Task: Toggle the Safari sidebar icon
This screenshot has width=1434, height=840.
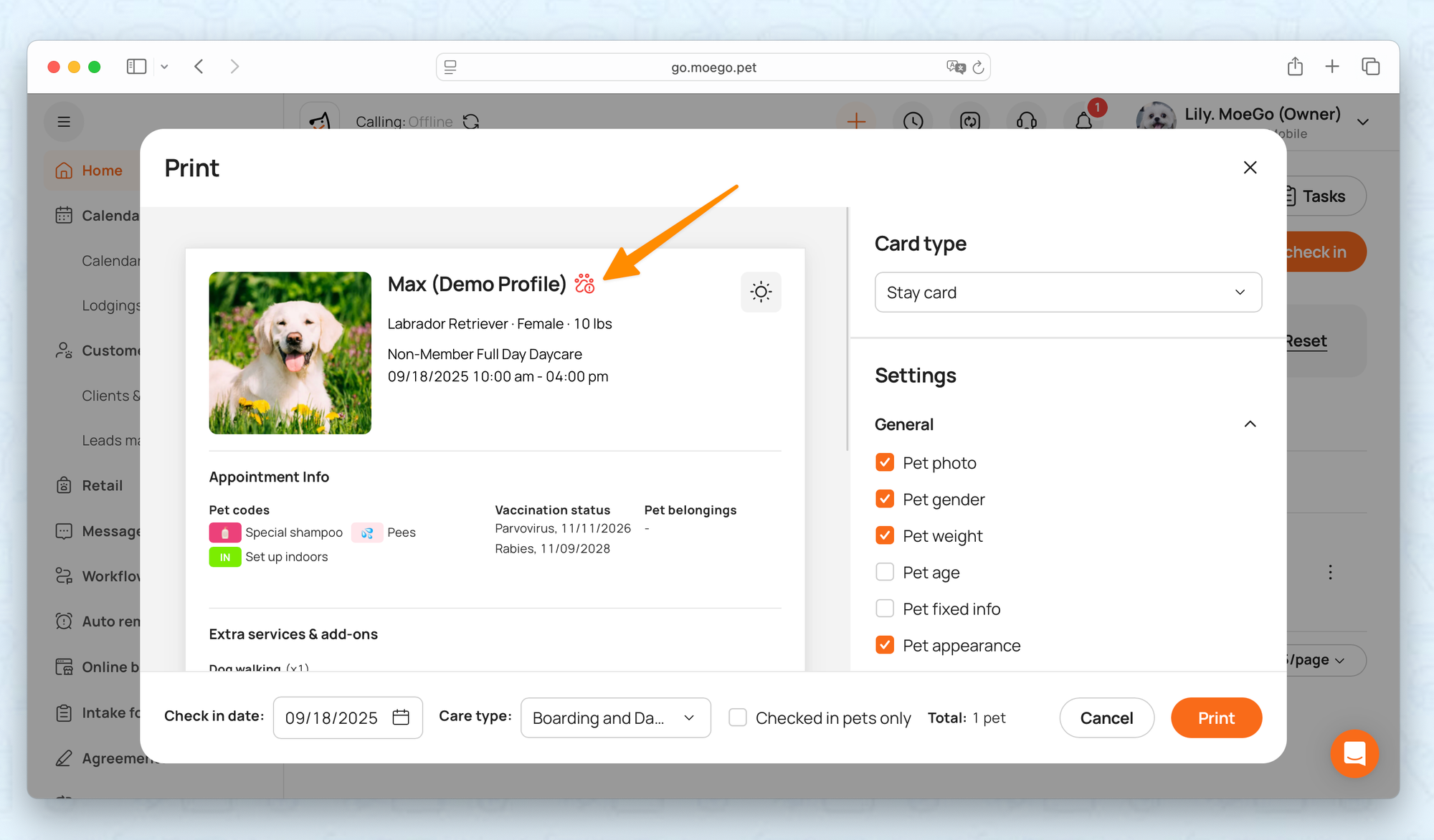Action: click(136, 67)
